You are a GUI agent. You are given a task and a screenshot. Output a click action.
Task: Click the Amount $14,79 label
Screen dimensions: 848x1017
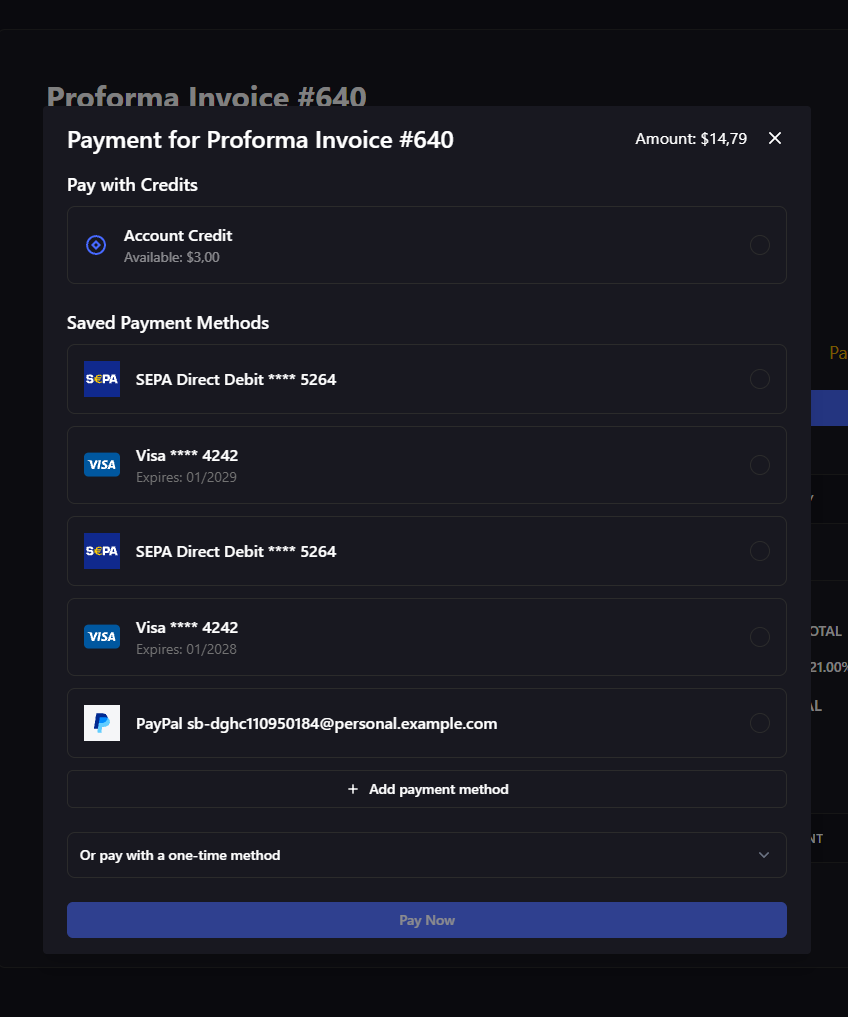coord(691,139)
